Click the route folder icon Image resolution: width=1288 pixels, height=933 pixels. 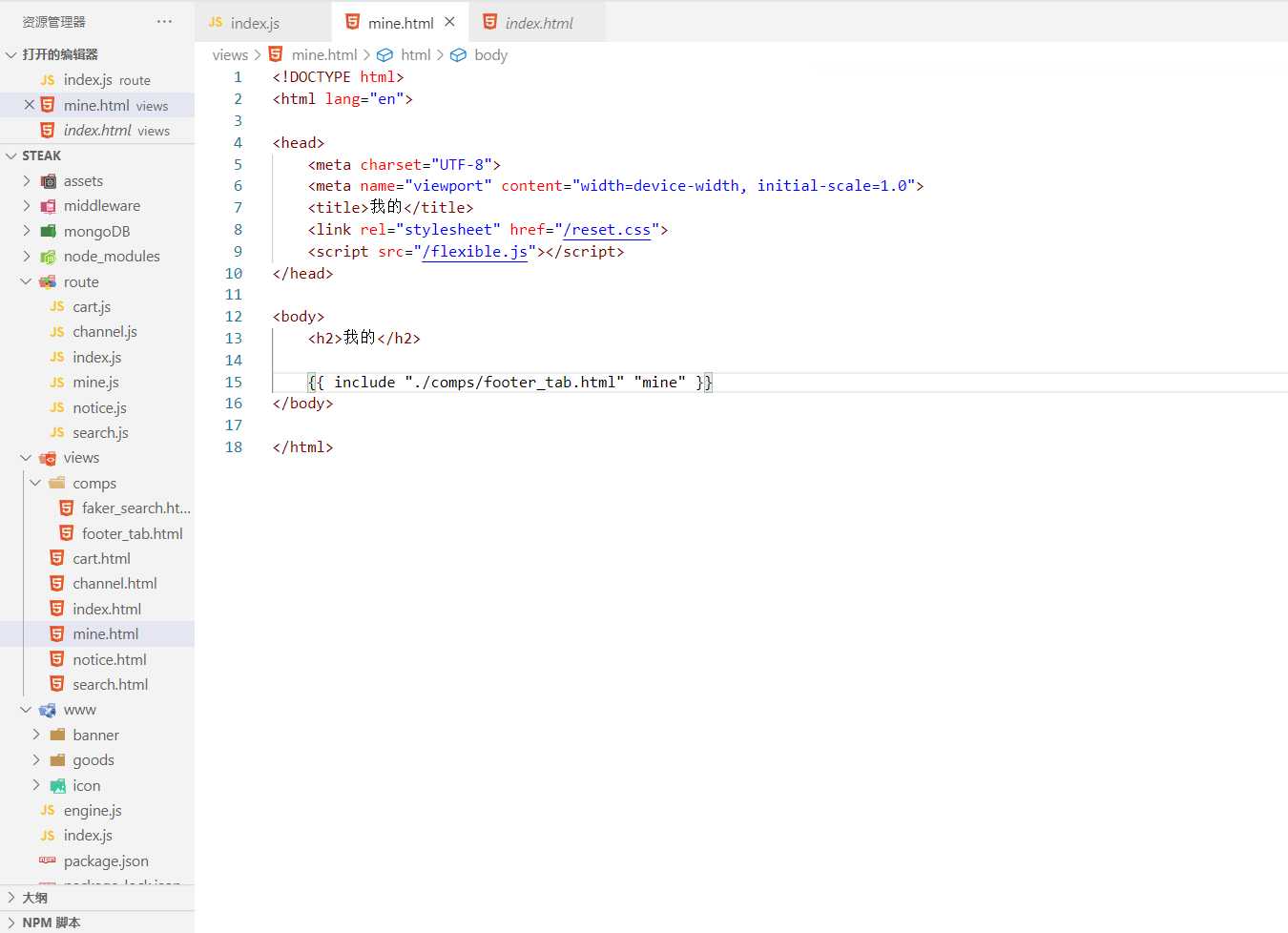coord(48,281)
